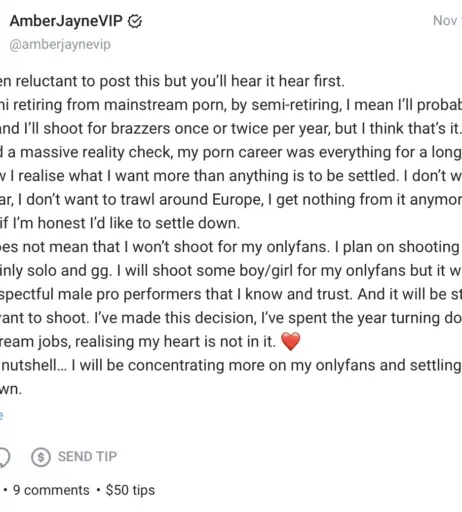Click the dollar-sign tip icon
Screen dimensions: 462x512
[41, 457]
